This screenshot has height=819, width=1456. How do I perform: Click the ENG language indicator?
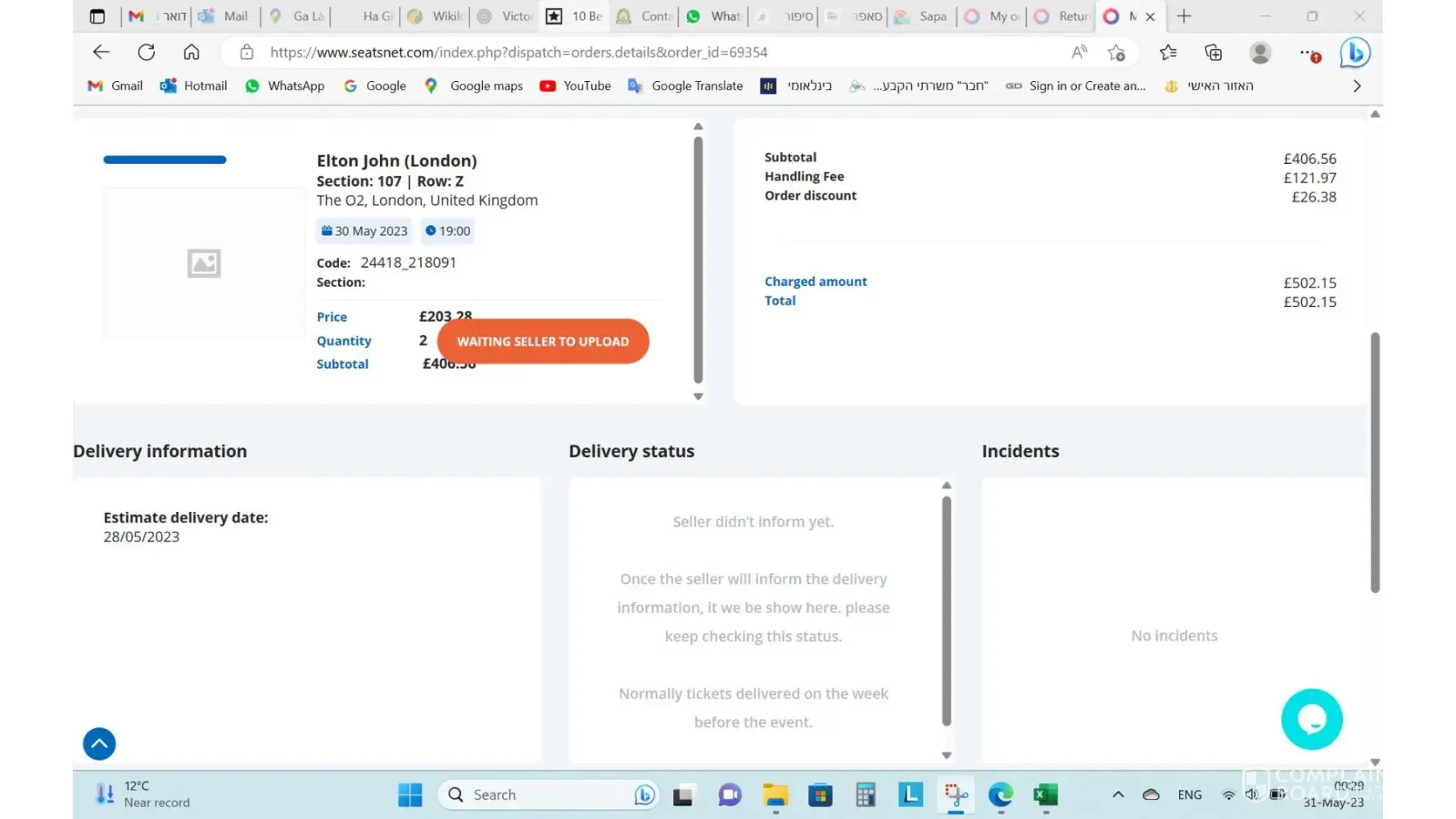(x=1190, y=795)
